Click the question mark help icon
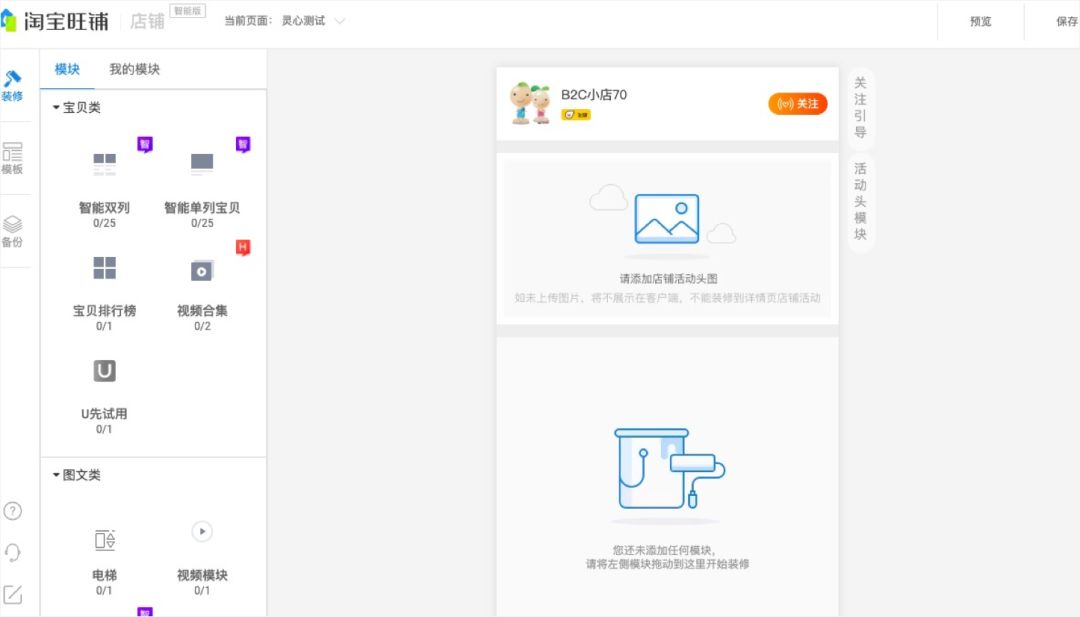The image size is (1080, 617). coord(14,511)
